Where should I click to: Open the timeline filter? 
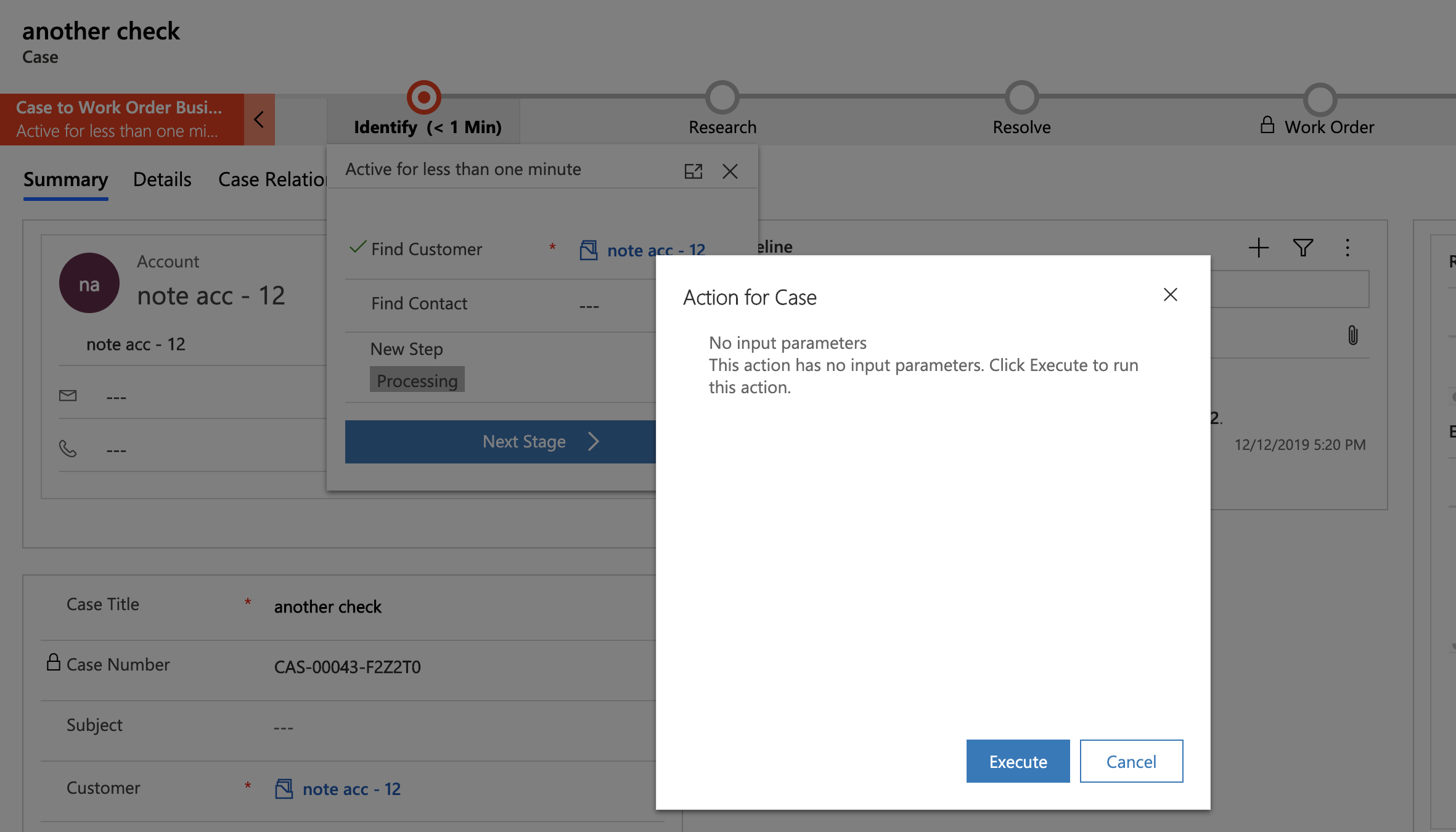(x=1303, y=248)
